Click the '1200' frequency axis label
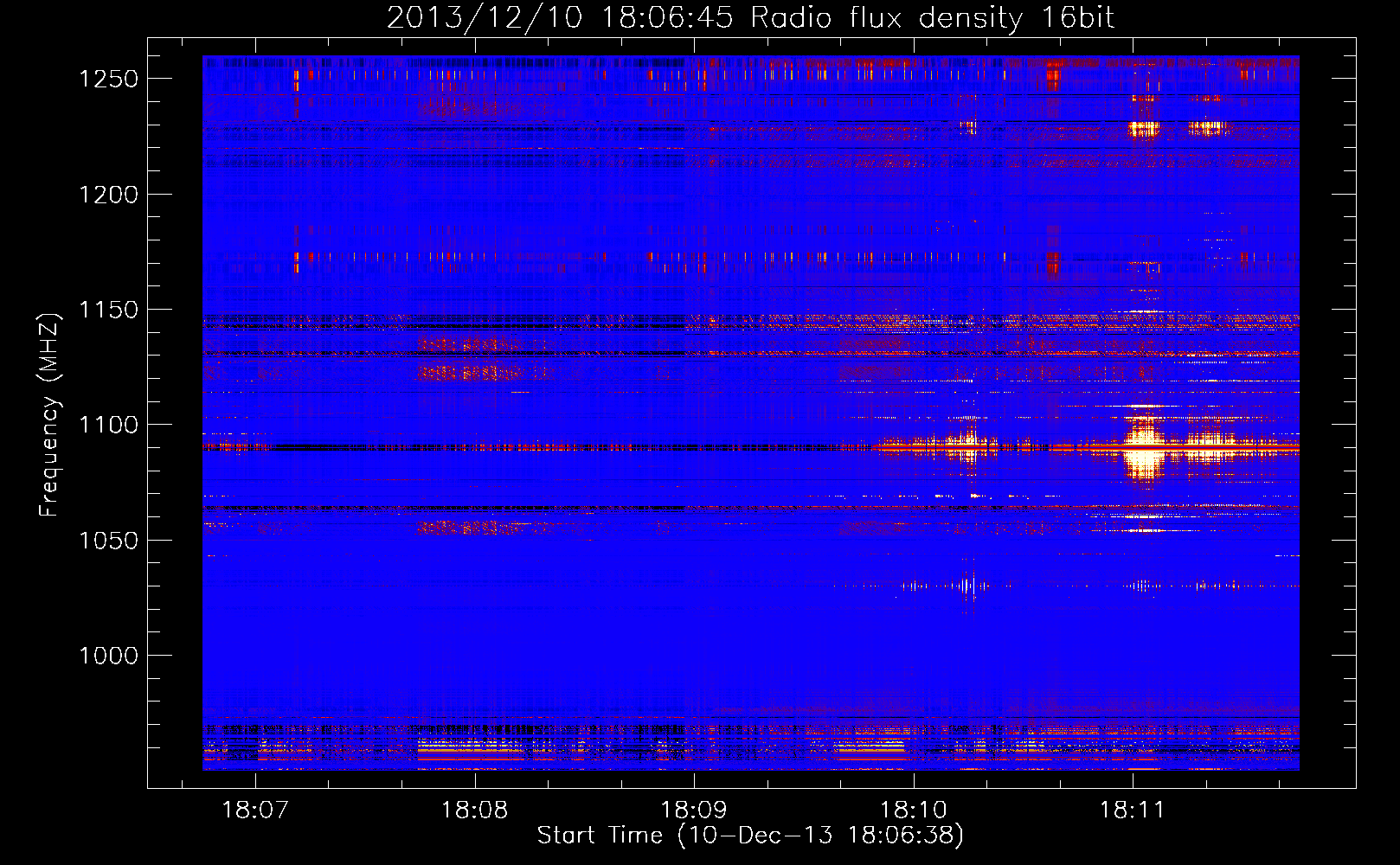The width and height of the screenshot is (1400, 865). point(108,195)
